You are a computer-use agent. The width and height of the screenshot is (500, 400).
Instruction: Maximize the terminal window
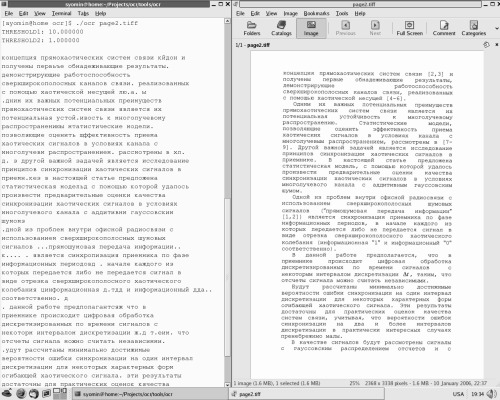point(221,4)
